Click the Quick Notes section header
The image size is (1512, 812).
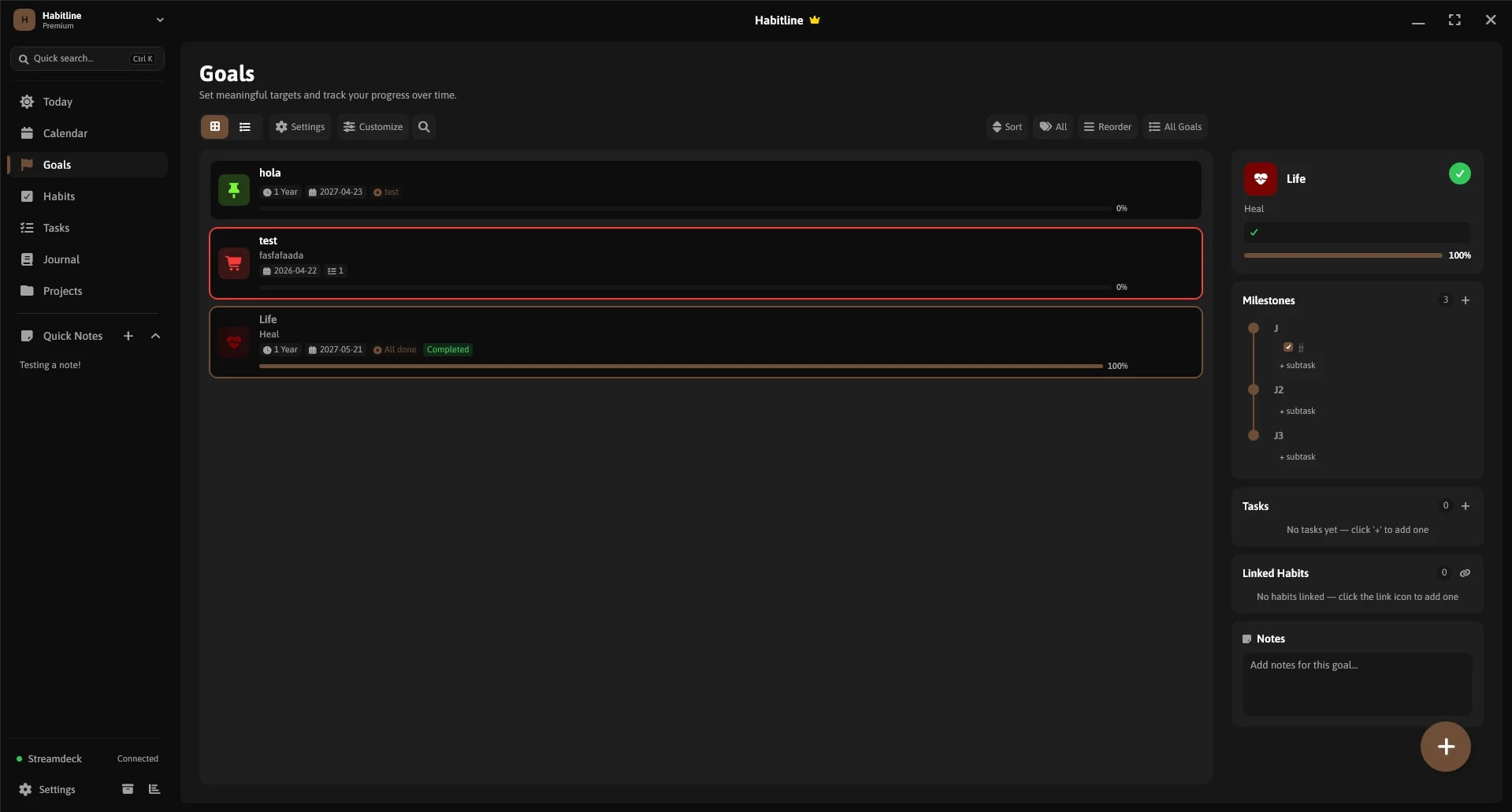pyautogui.click(x=73, y=336)
